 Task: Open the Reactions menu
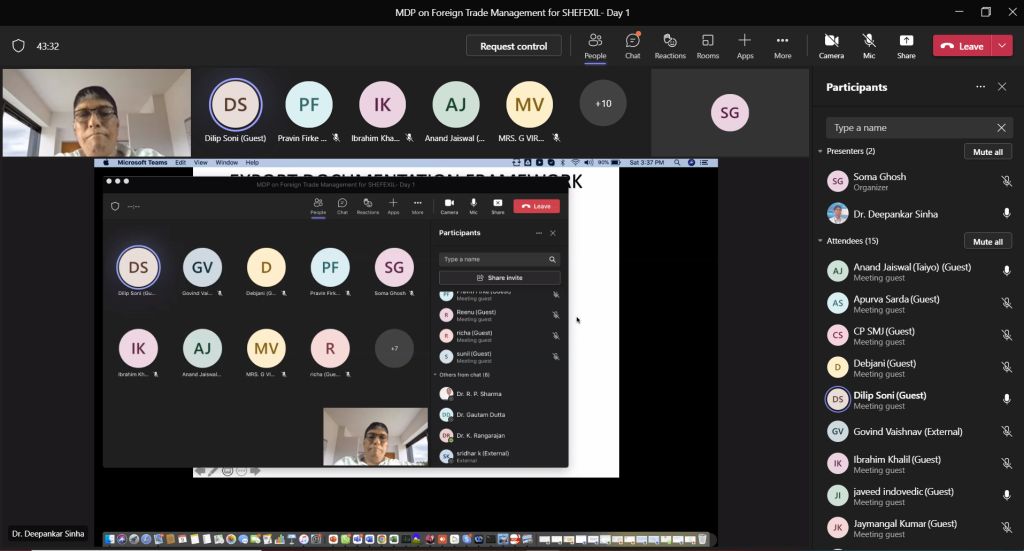coord(670,46)
